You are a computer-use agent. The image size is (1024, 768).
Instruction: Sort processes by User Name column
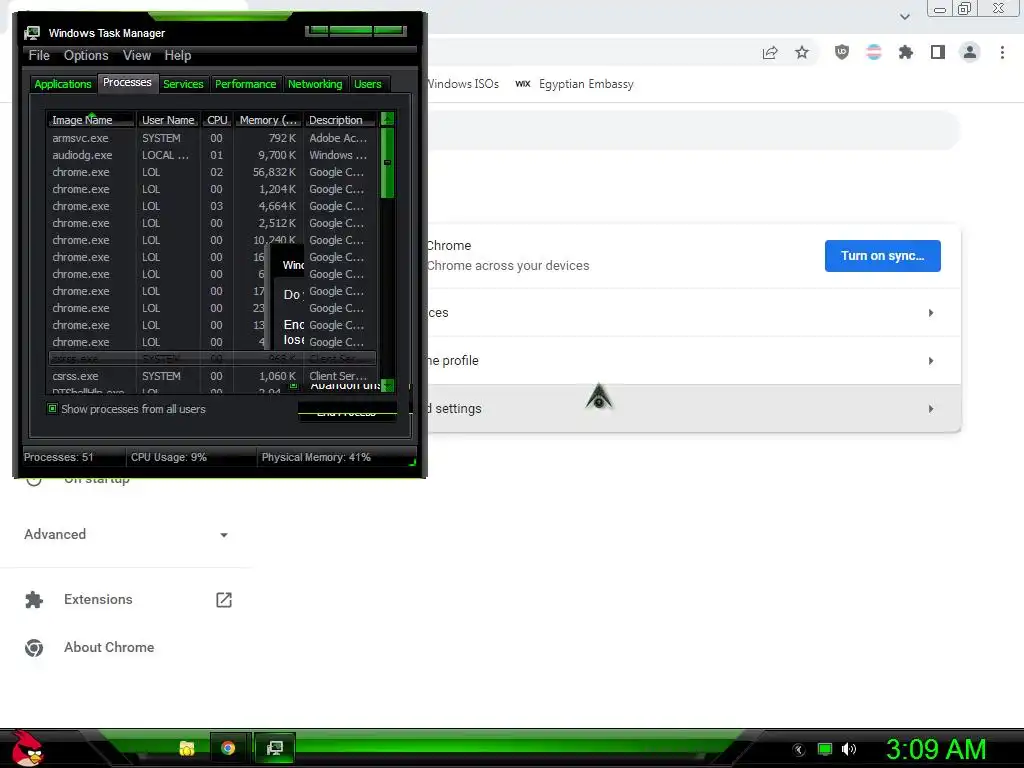(168, 120)
